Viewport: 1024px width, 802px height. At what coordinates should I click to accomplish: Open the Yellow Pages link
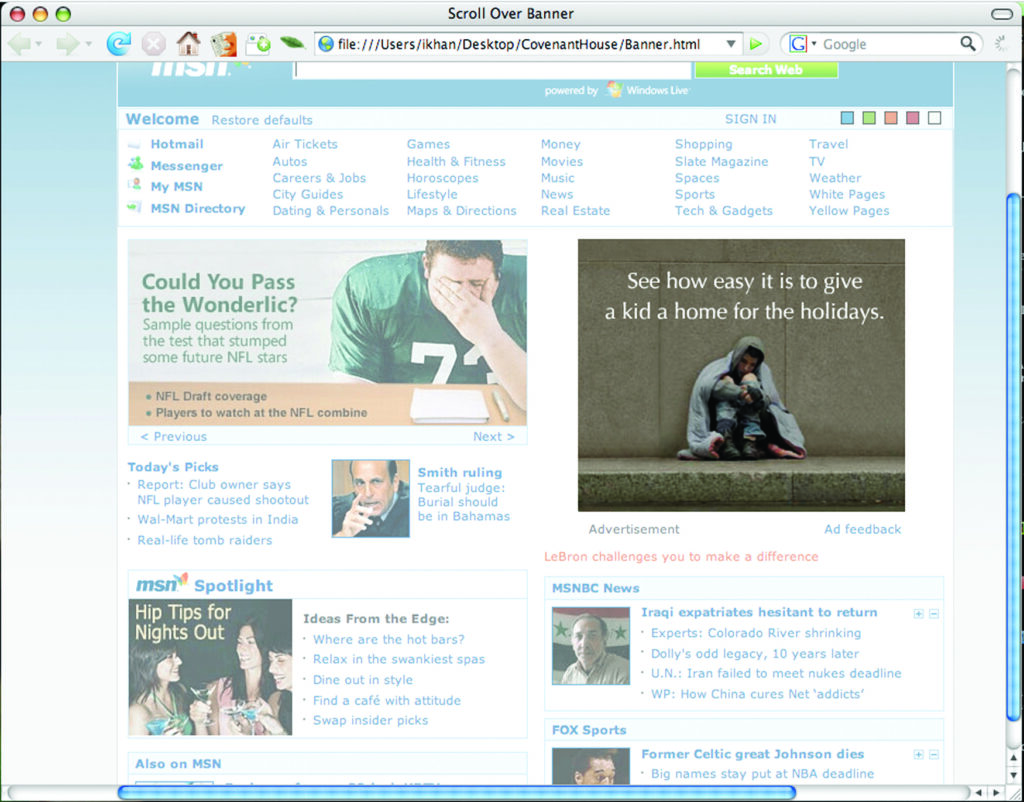[x=849, y=211]
